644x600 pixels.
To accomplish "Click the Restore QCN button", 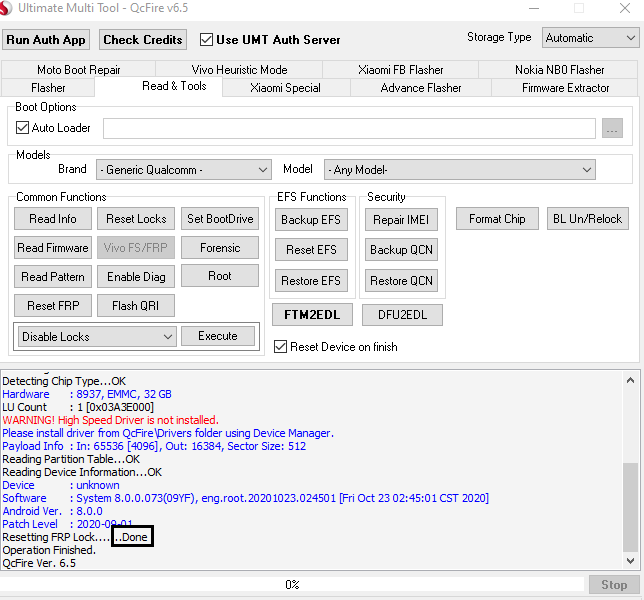I will (401, 281).
